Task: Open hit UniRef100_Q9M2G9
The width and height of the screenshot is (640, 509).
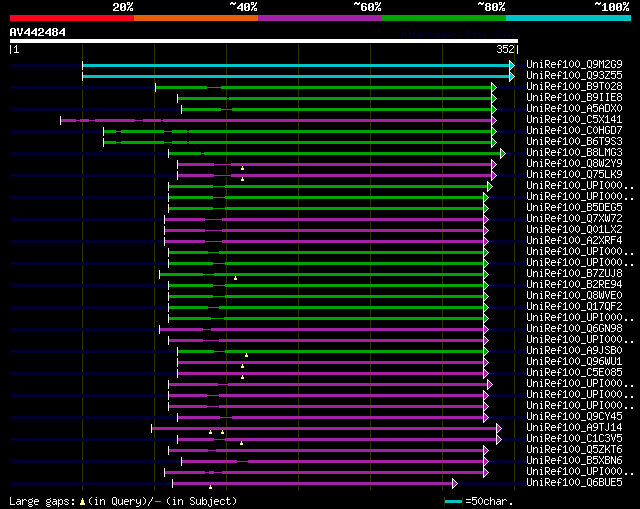Action: (574, 64)
